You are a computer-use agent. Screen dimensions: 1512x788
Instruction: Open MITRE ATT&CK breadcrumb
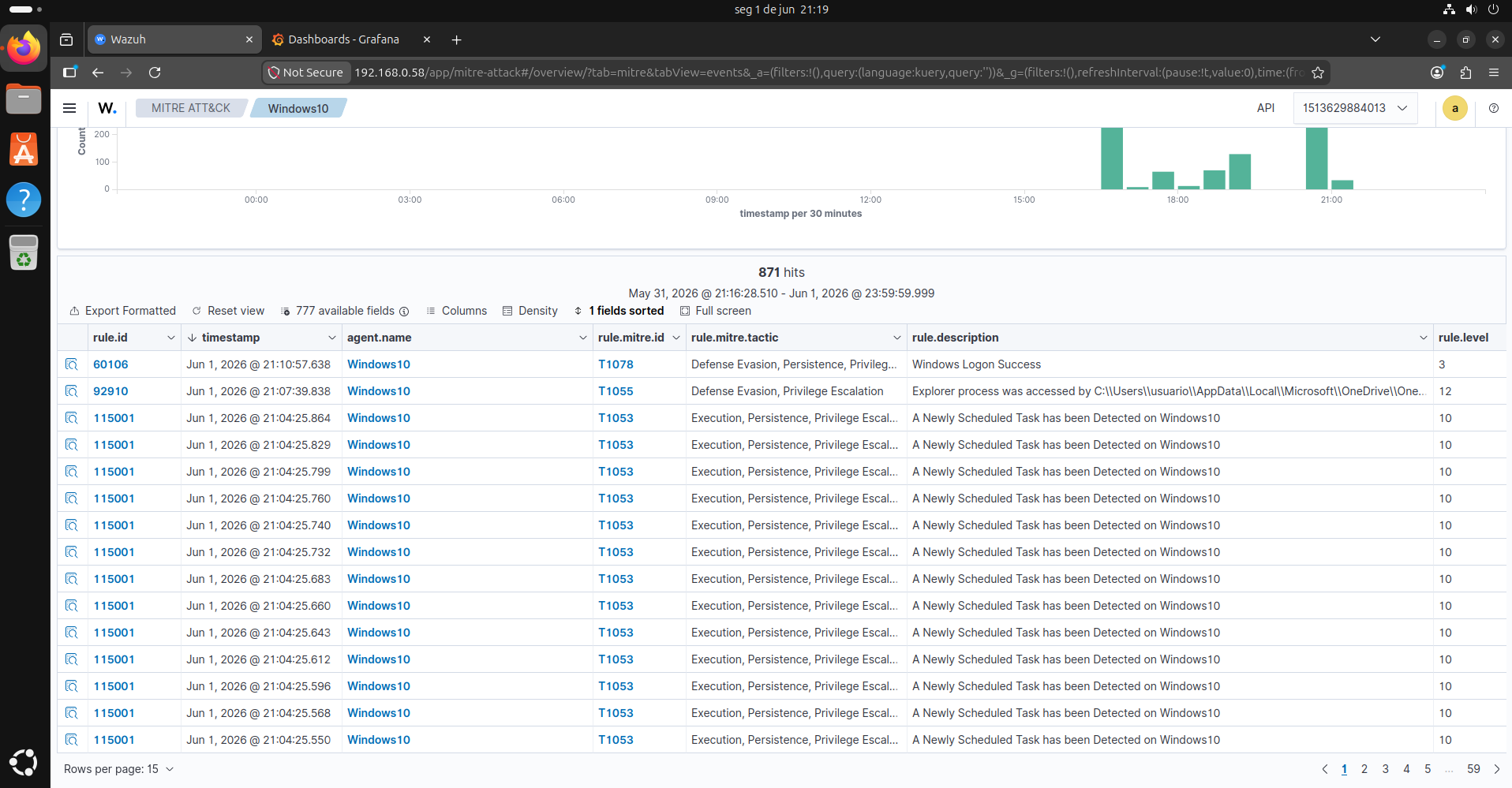[x=191, y=108]
